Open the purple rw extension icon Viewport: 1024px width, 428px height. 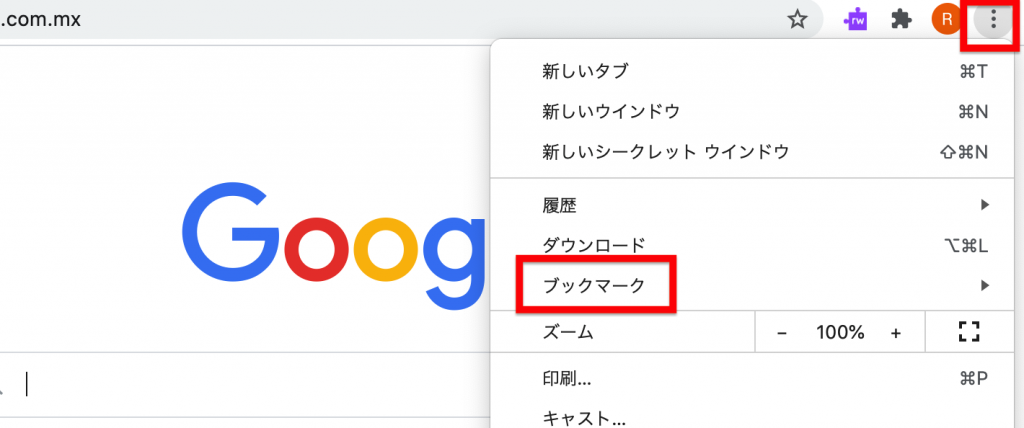[x=856, y=20]
